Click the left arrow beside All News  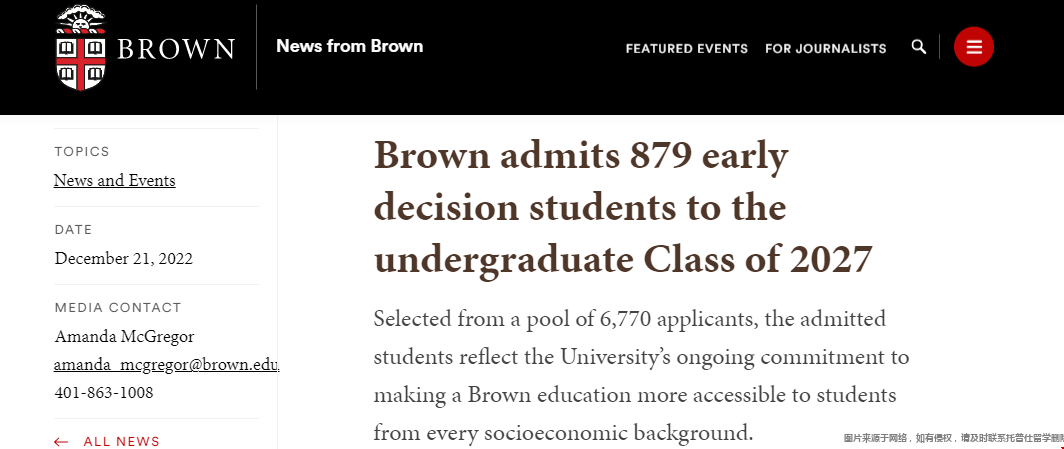(x=61, y=442)
